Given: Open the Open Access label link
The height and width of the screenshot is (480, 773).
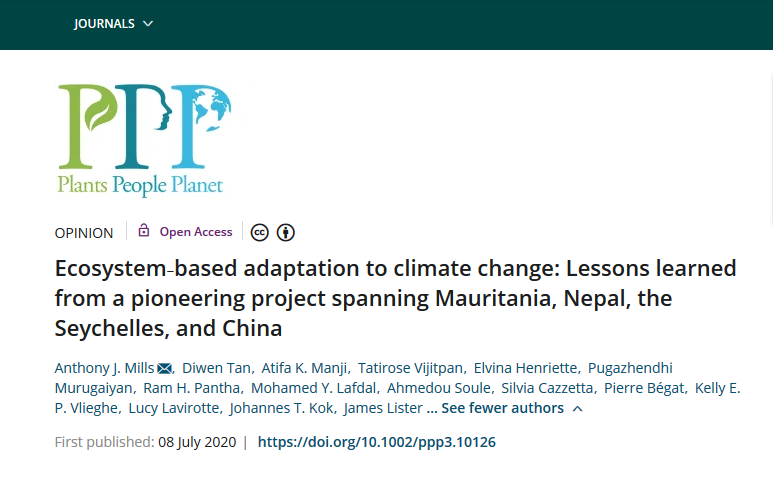Looking at the screenshot, I should point(196,232).
